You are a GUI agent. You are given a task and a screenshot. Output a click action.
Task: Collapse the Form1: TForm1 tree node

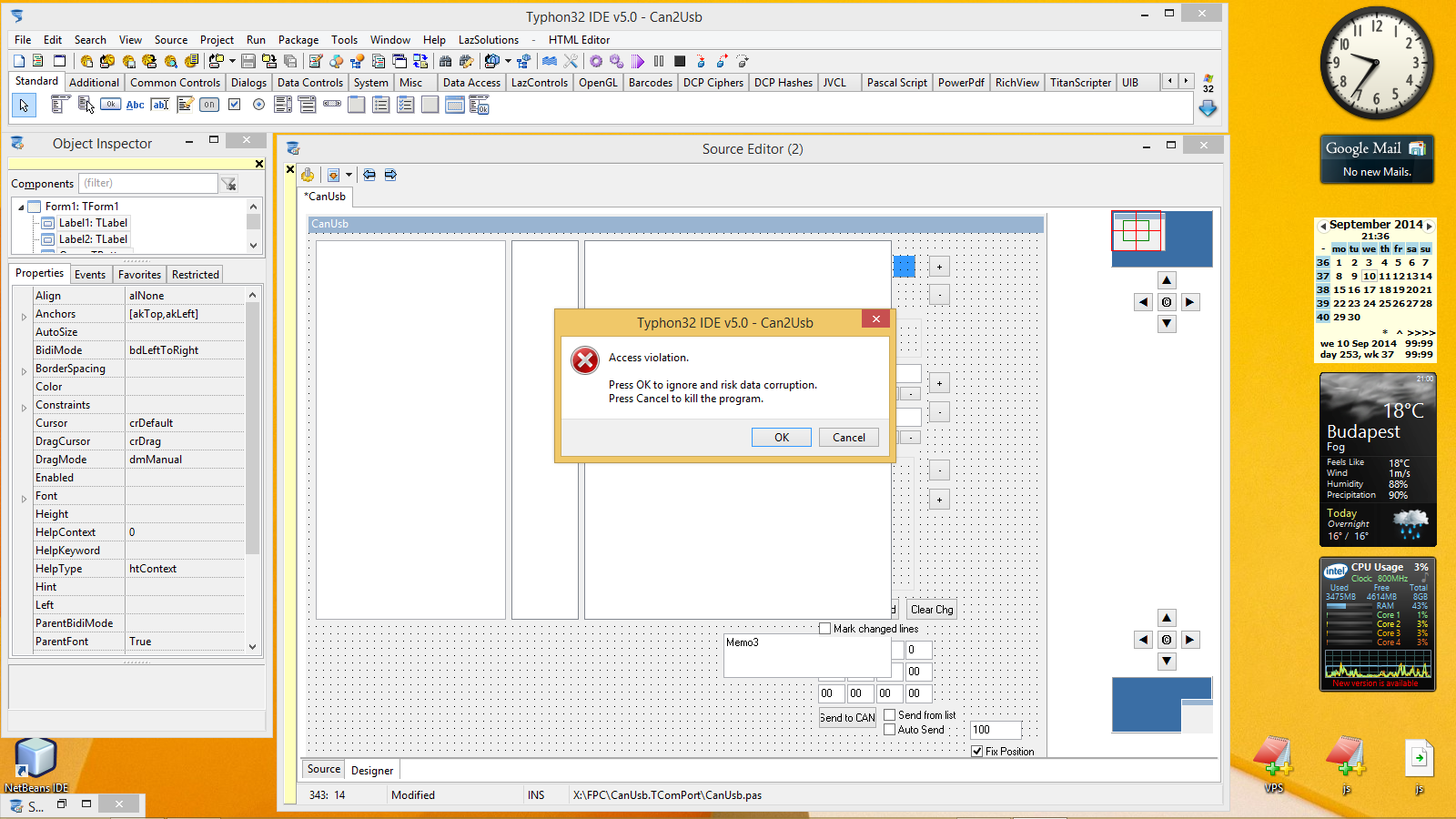21,207
